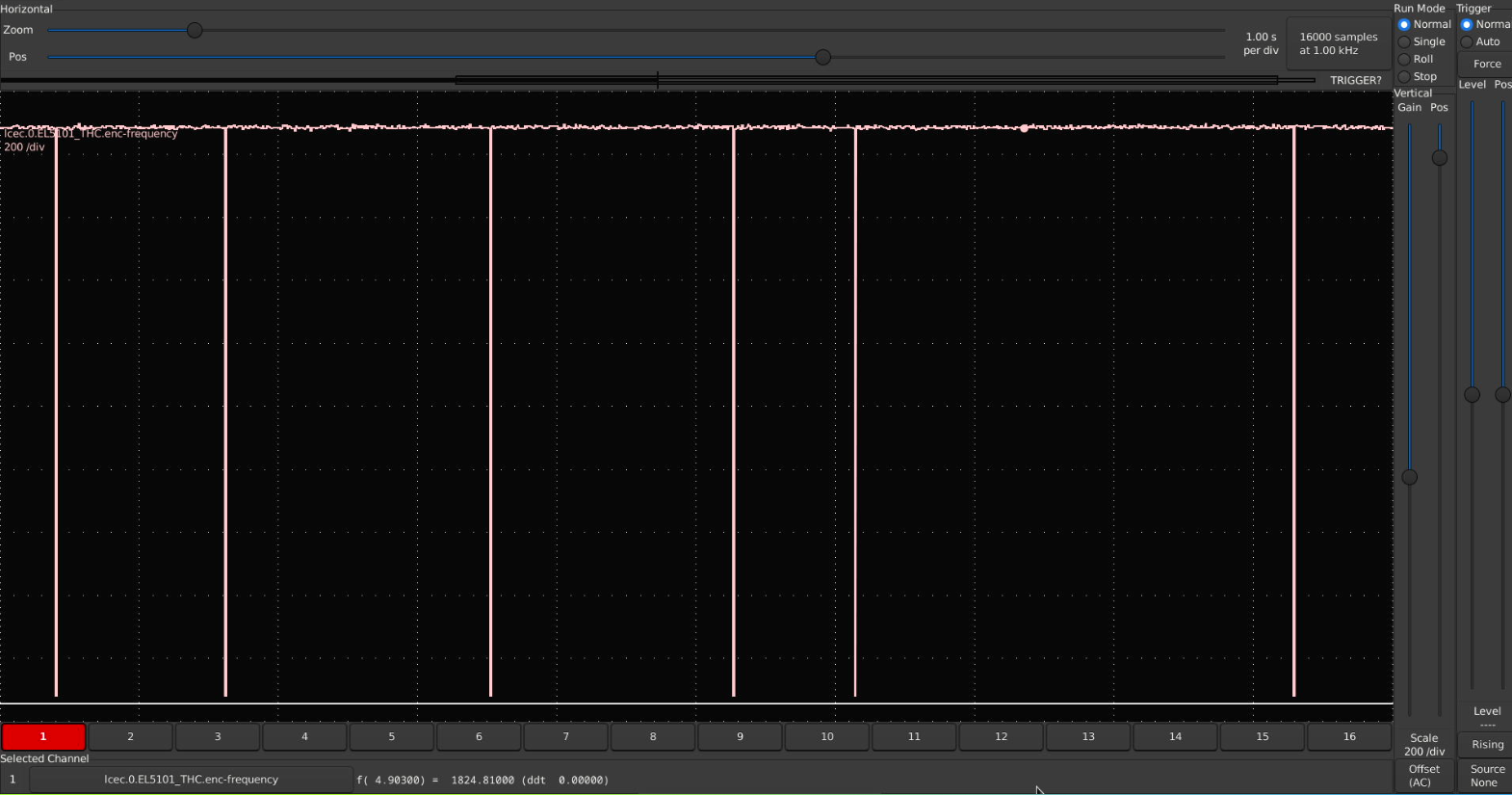Viewport: 1512px width, 795px height.
Task: Open the Scale 200 /div button
Action: 1424,745
